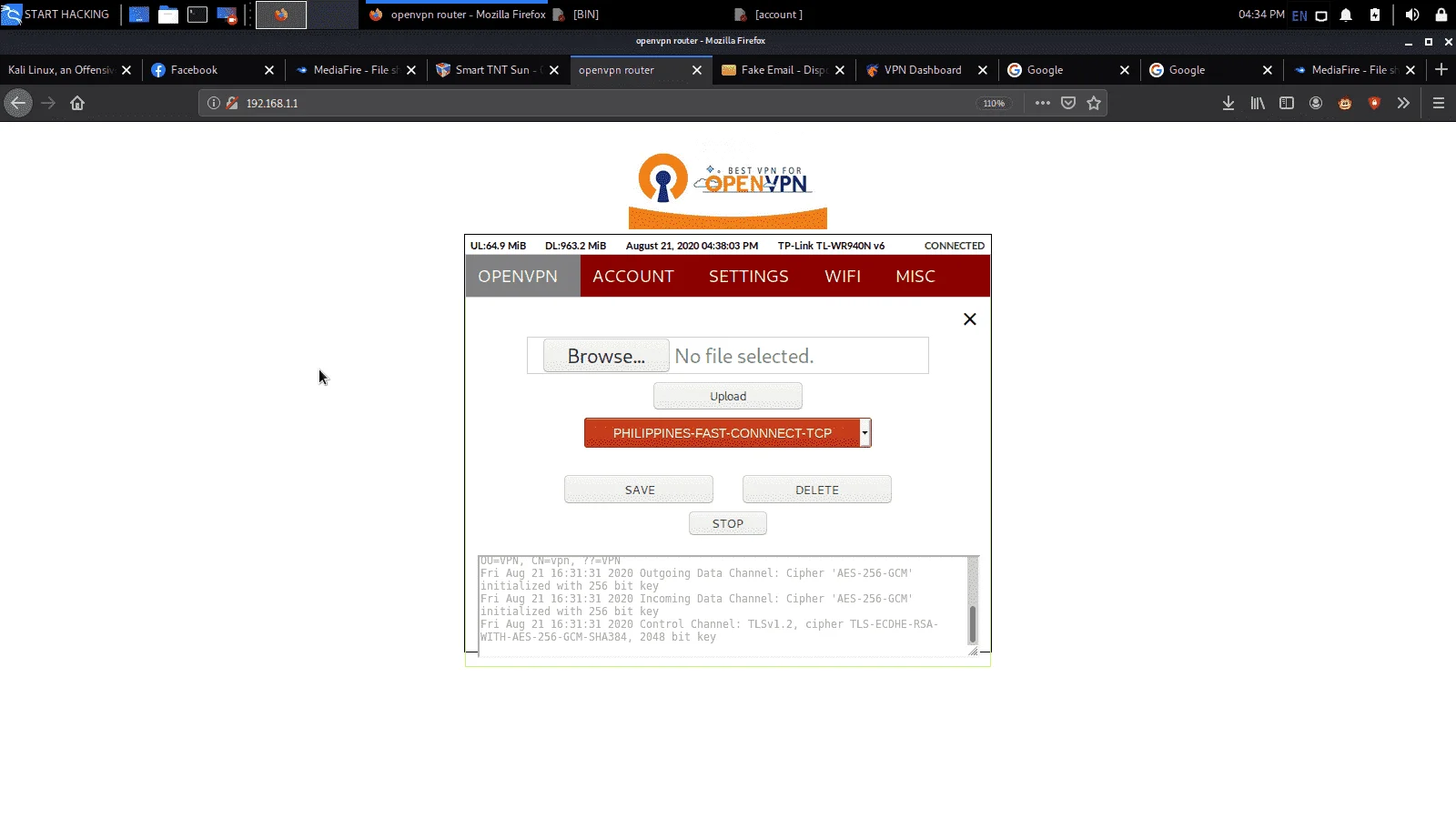Open a new browser tab
This screenshot has height=819, width=1456.
tap(1441, 69)
